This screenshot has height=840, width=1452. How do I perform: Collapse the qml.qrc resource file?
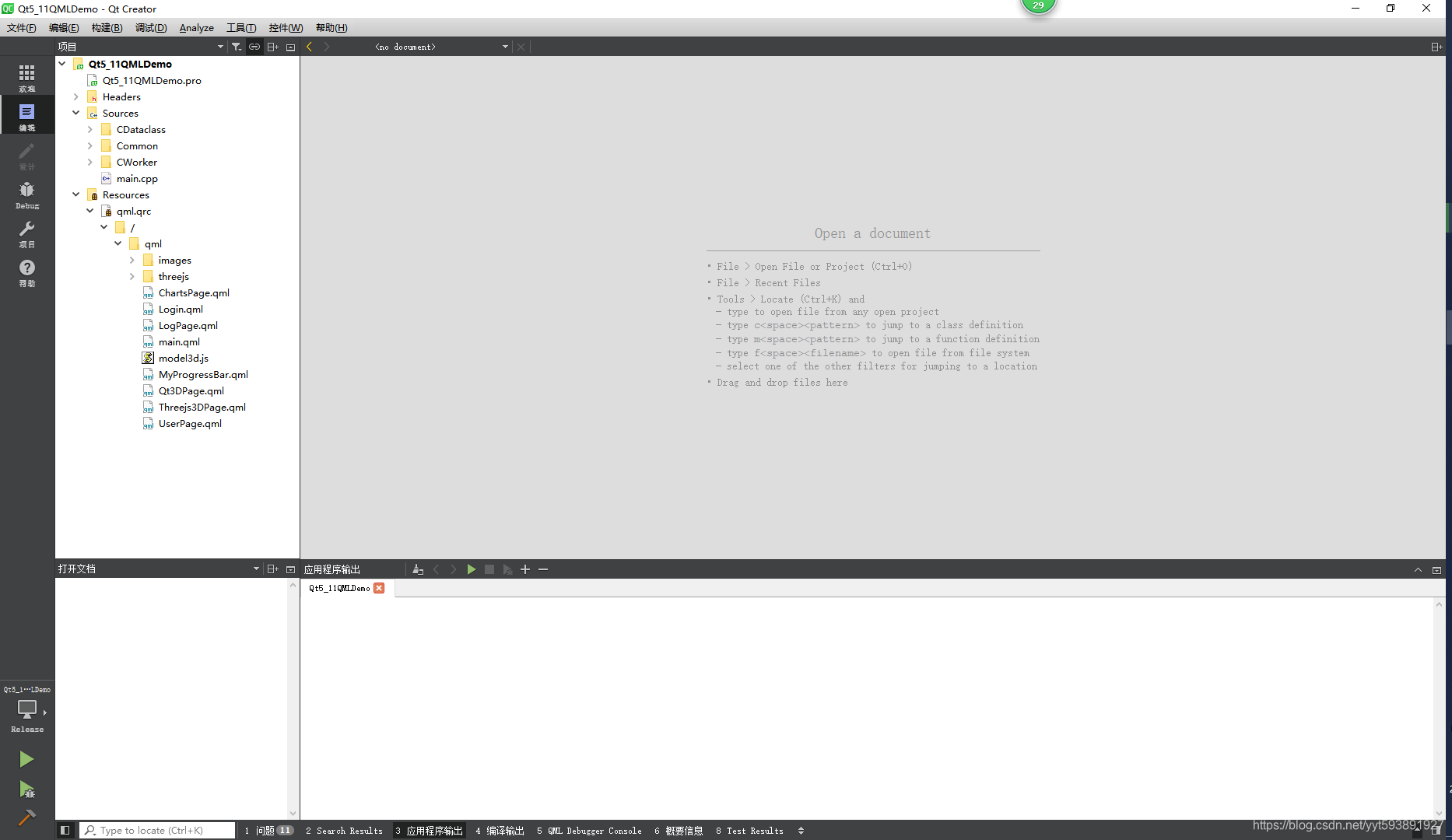(90, 211)
